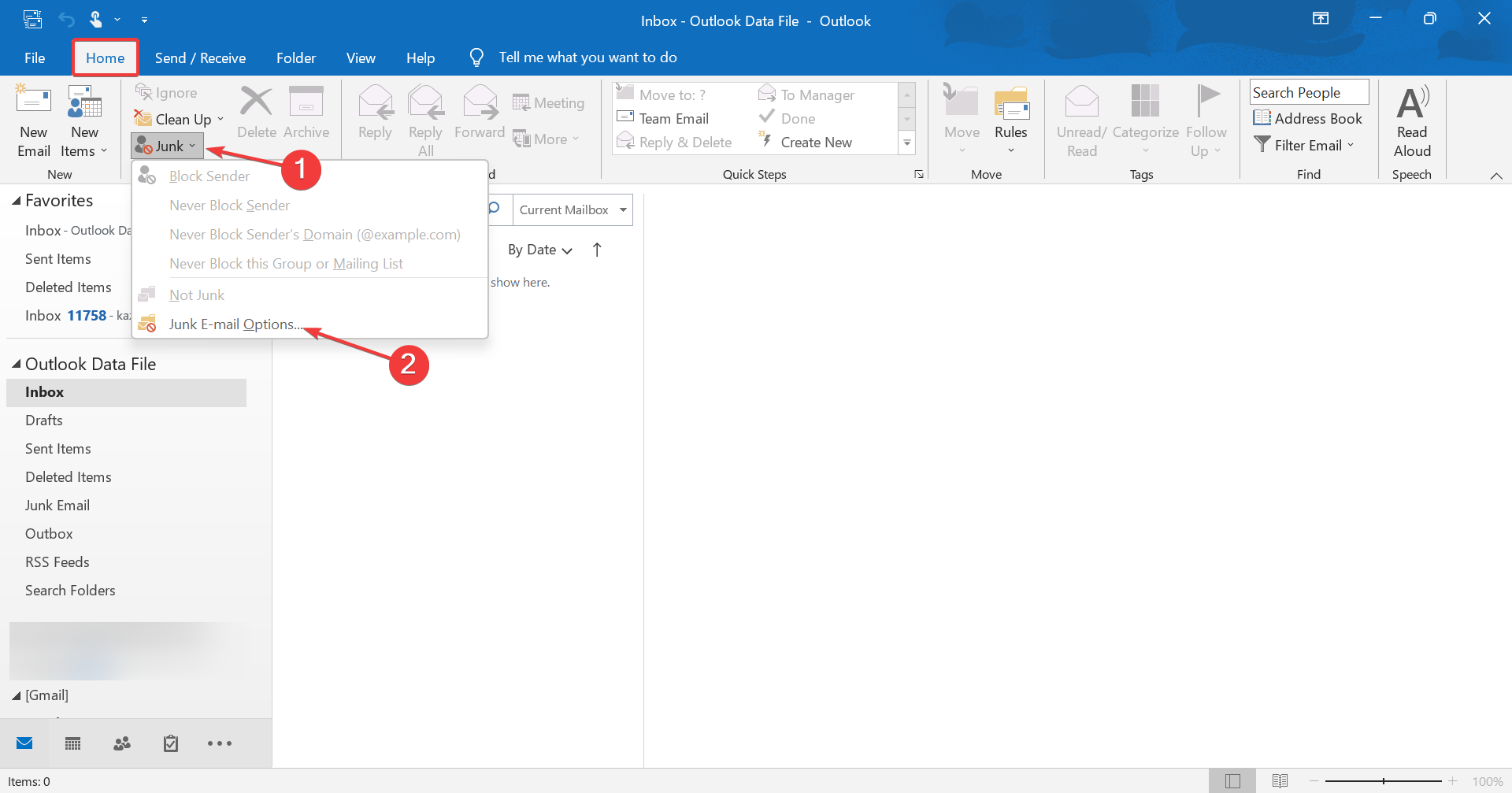Open the Quick Steps dialog launcher
The image size is (1512, 793).
[918, 174]
